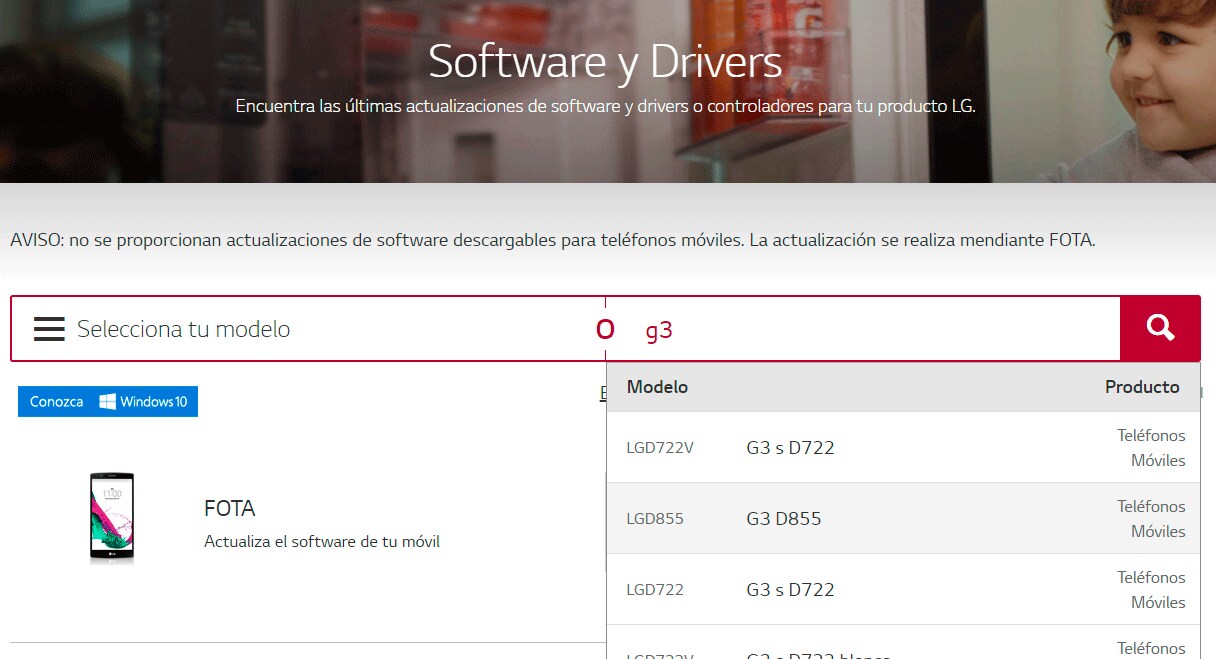
Task: Select "Teléfonos Móviles" next to LGD722V
Action: pos(1151,447)
